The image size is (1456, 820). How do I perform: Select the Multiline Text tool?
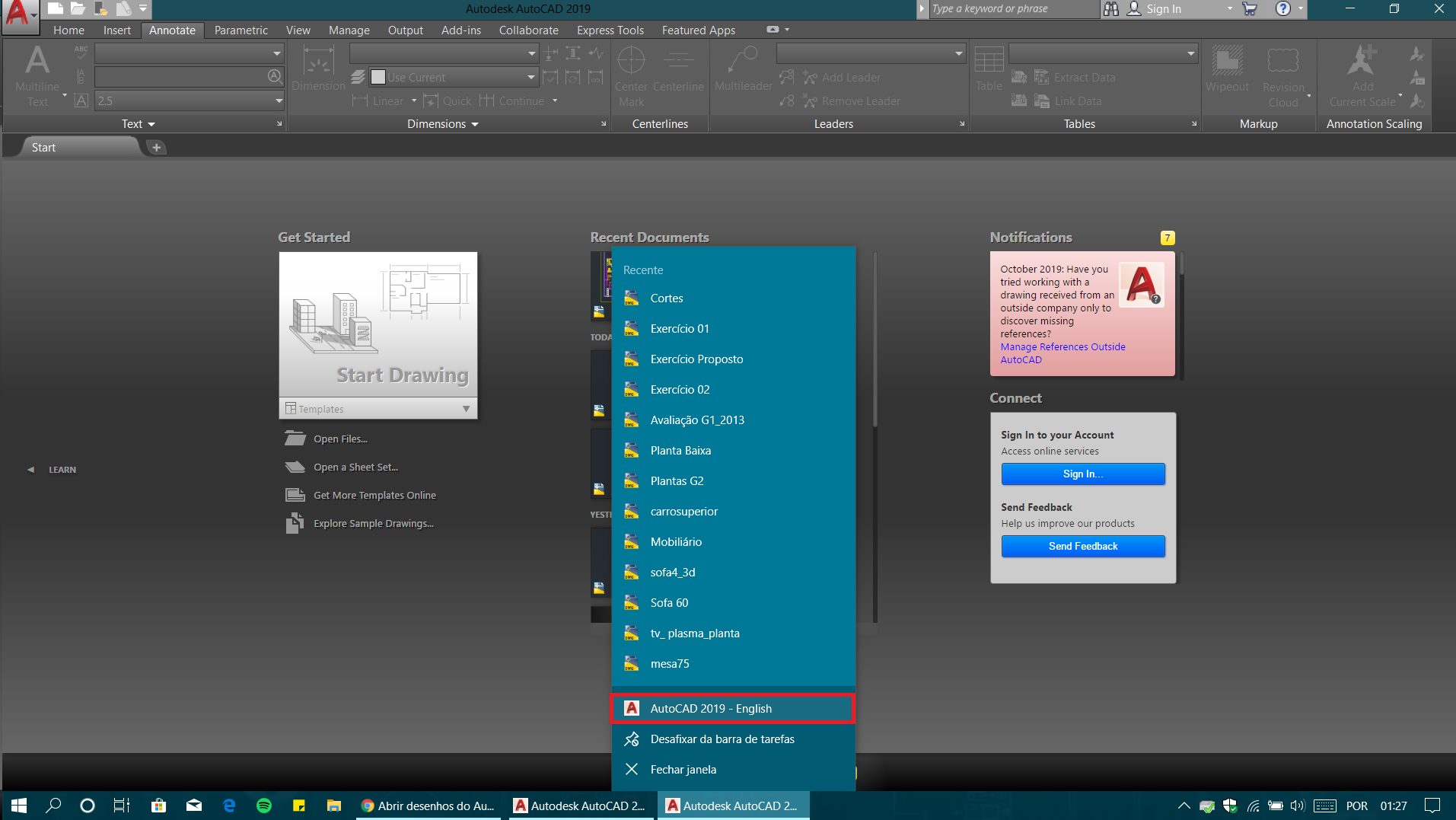(x=37, y=76)
